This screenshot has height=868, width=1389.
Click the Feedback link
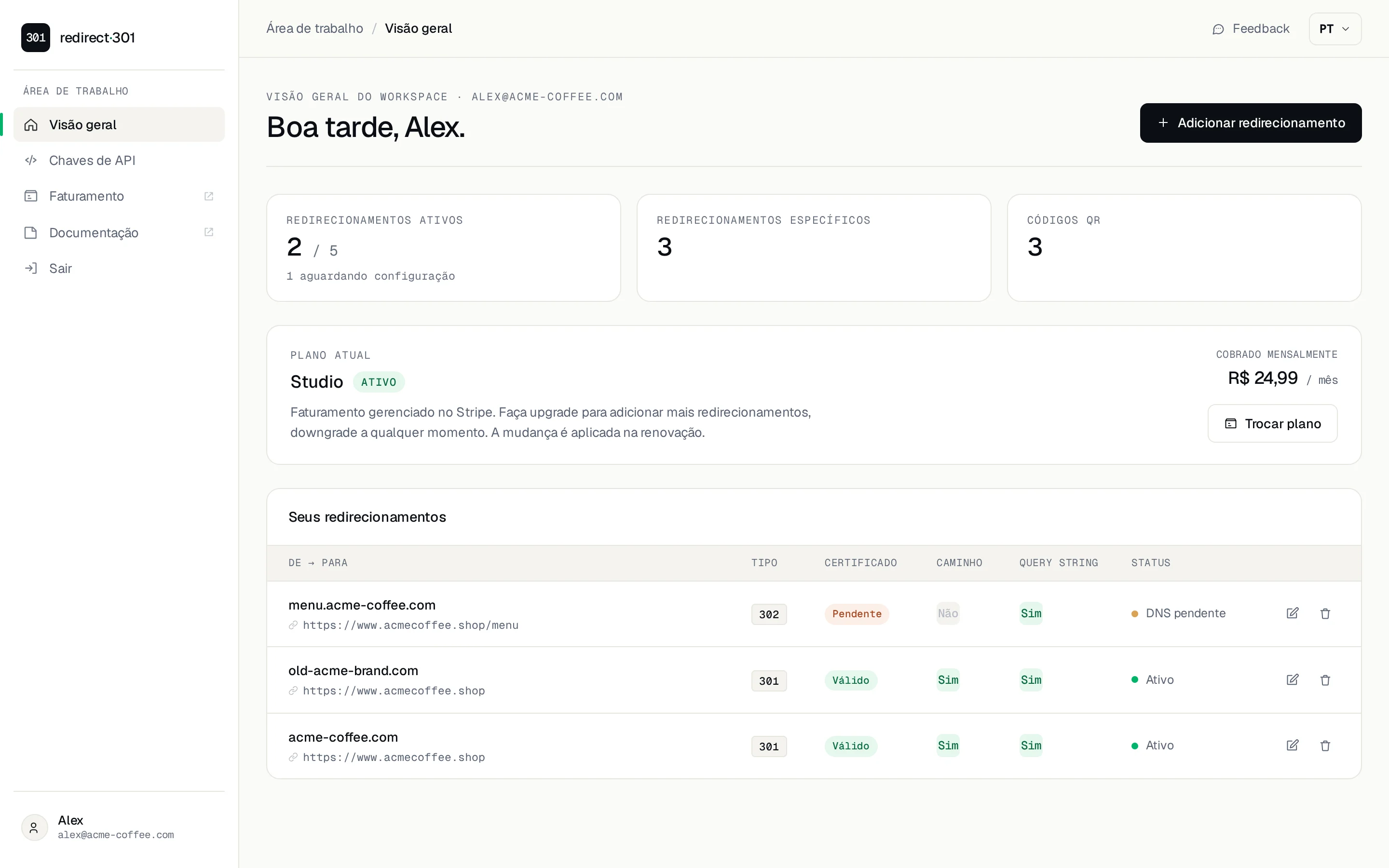click(1251, 29)
